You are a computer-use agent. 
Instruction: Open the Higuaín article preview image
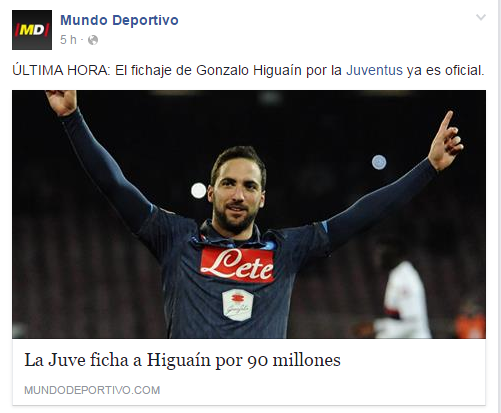tap(249, 214)
